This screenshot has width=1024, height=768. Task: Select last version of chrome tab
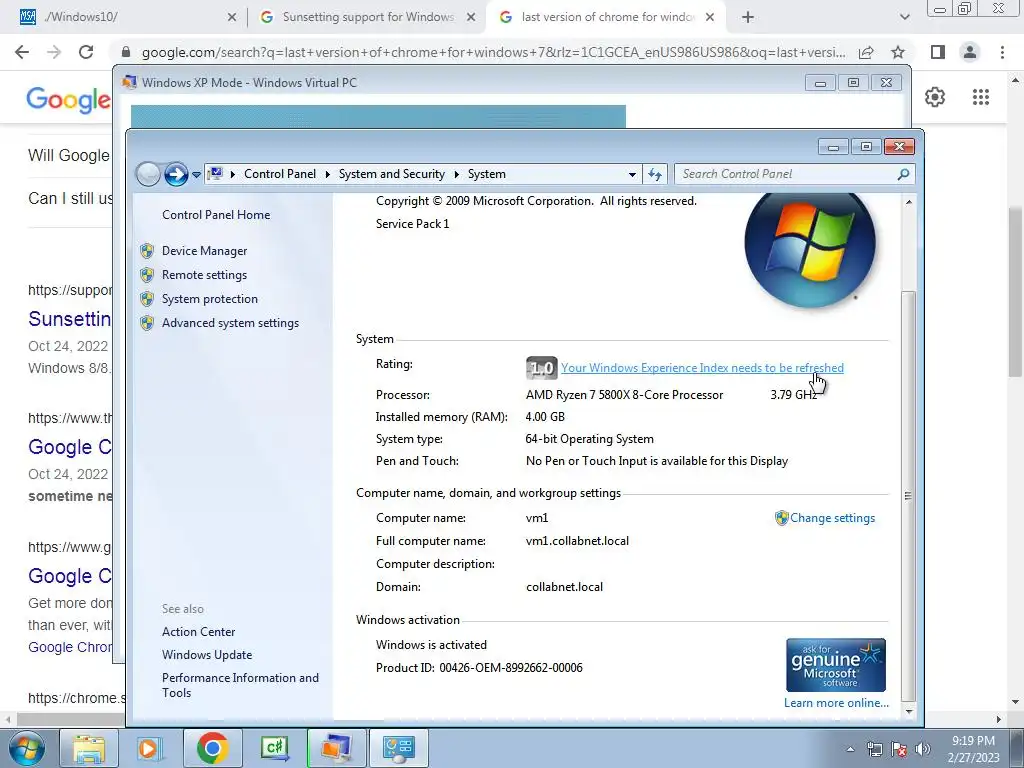point(604,17)
